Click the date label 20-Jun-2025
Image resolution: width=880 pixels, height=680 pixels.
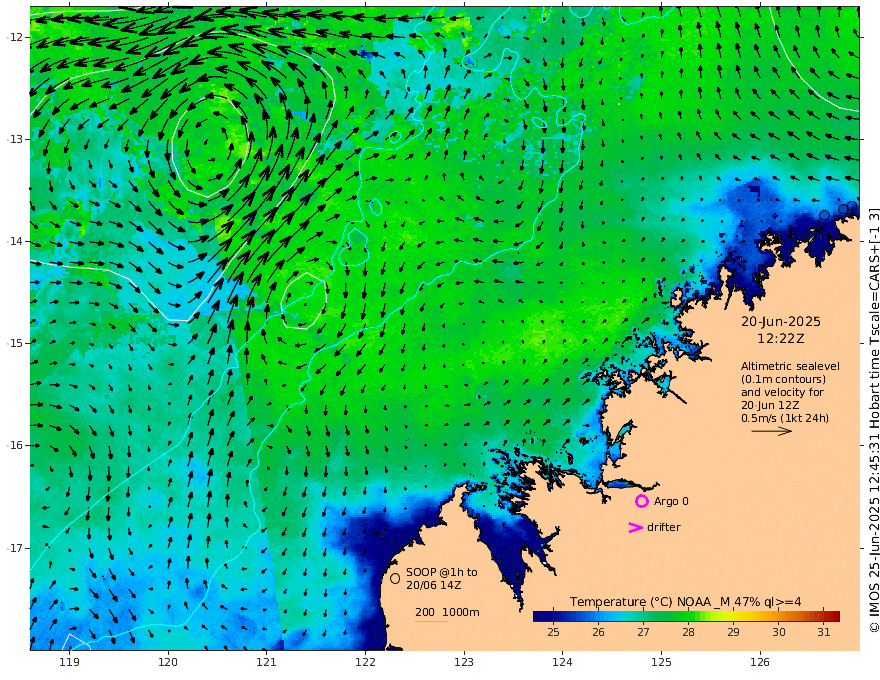pyautogui.click(x=781, y=322)
